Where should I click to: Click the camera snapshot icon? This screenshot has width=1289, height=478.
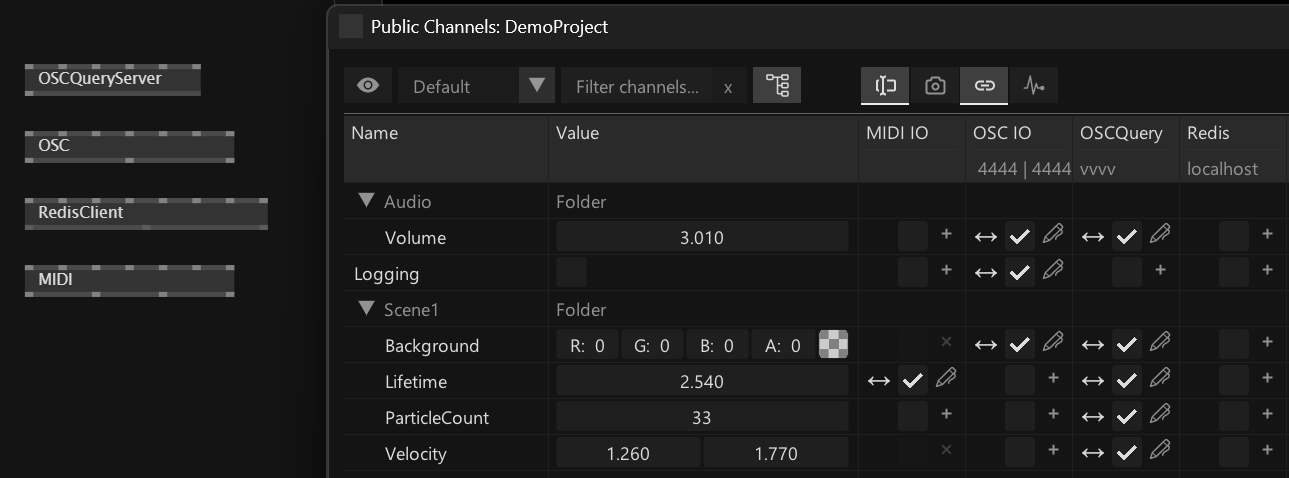click(x=935, y=86)
